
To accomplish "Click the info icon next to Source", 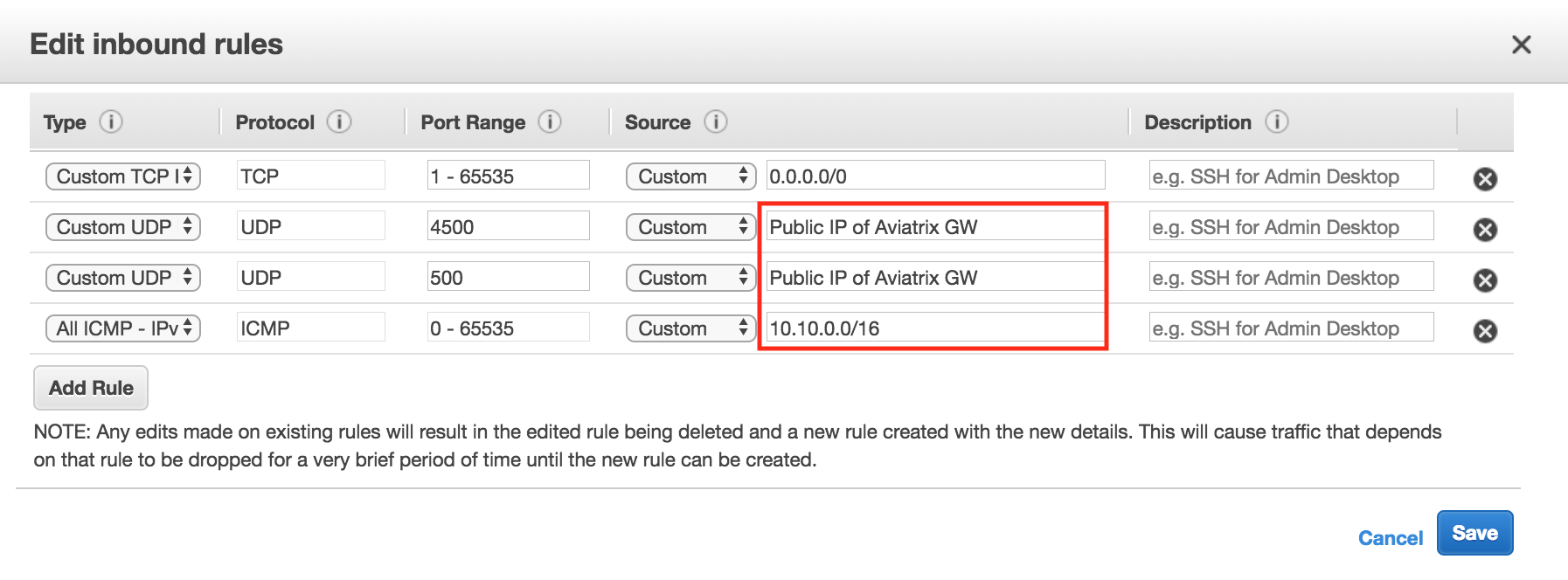I will (x=716, y=121).
